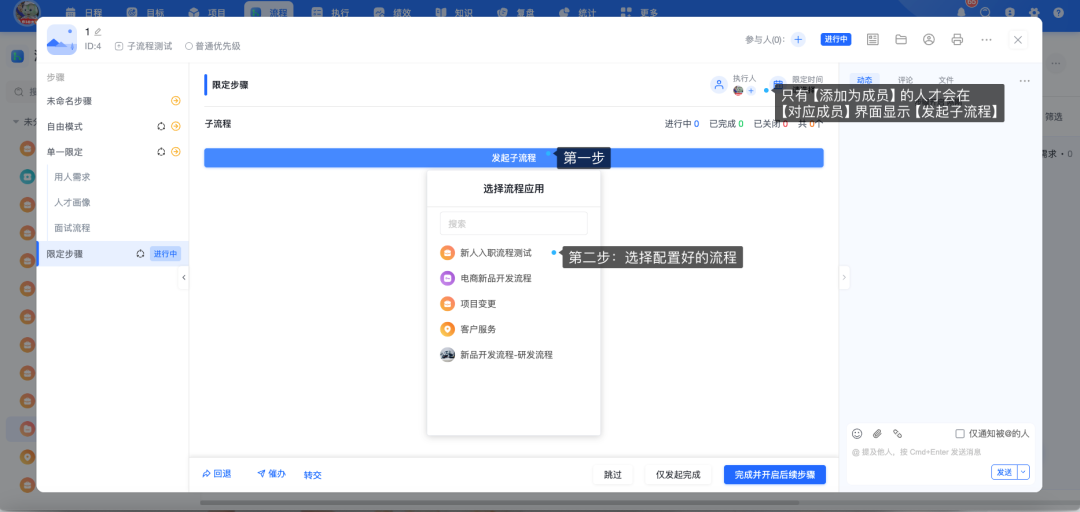1080x512 pixels.
Task: Click the process image thumbnail in header
Action: (62, 40)
